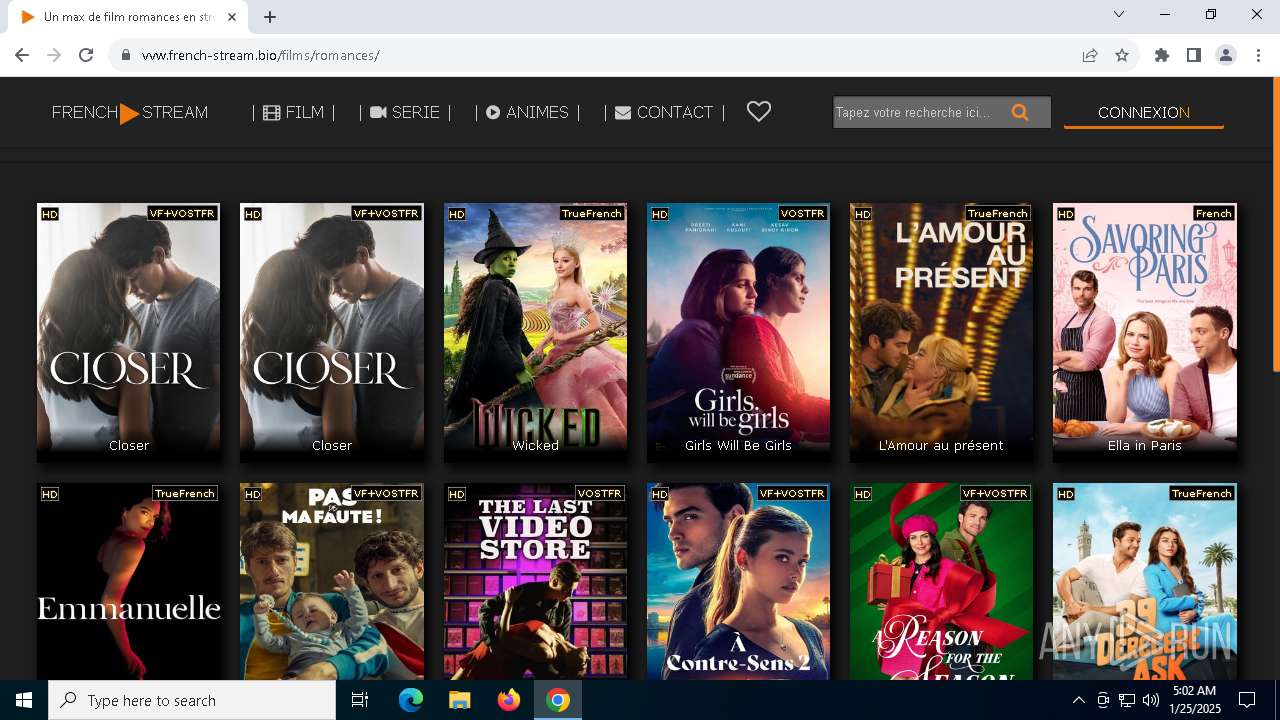Click the browser address bar URL

pyautogui.click(x=261, y=55)
